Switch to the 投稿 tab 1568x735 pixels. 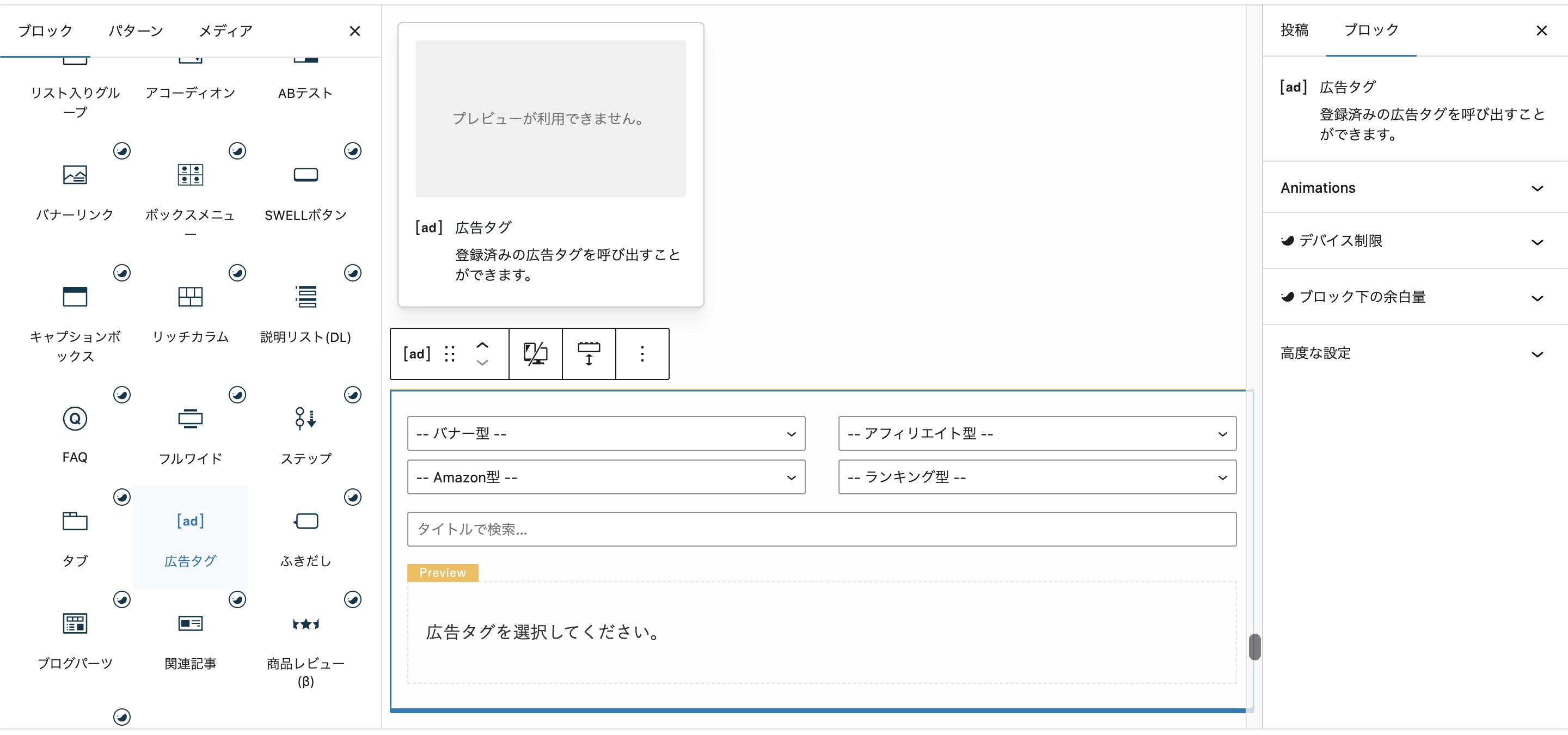[x=1294, y=30]
